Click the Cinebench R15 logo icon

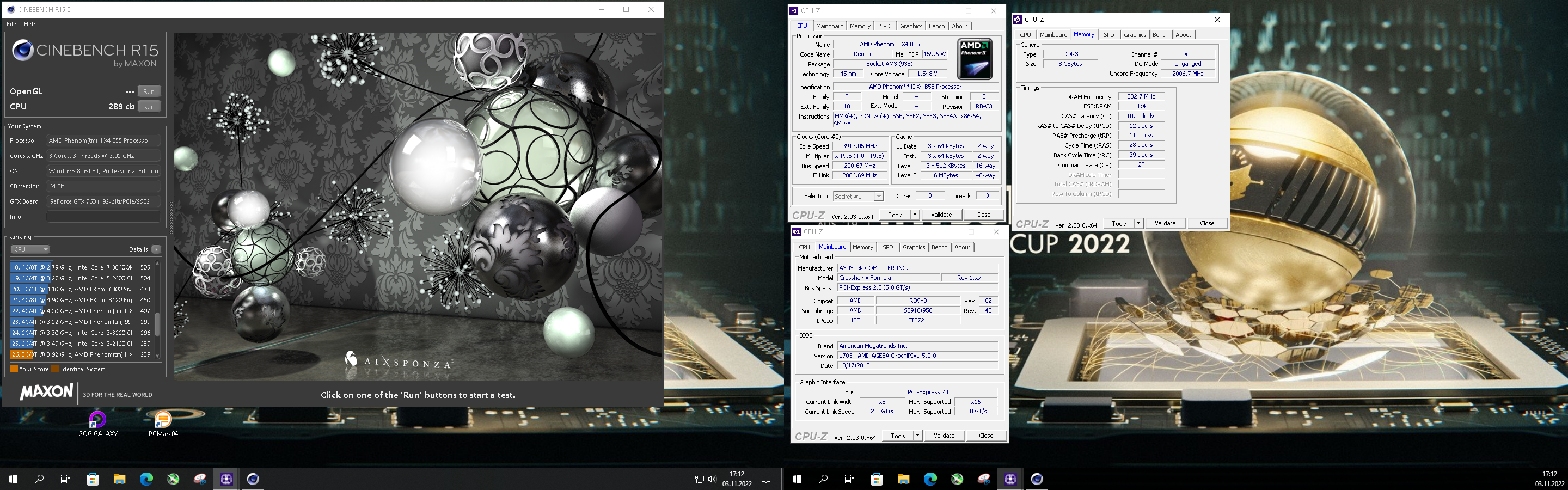[22, 50]
